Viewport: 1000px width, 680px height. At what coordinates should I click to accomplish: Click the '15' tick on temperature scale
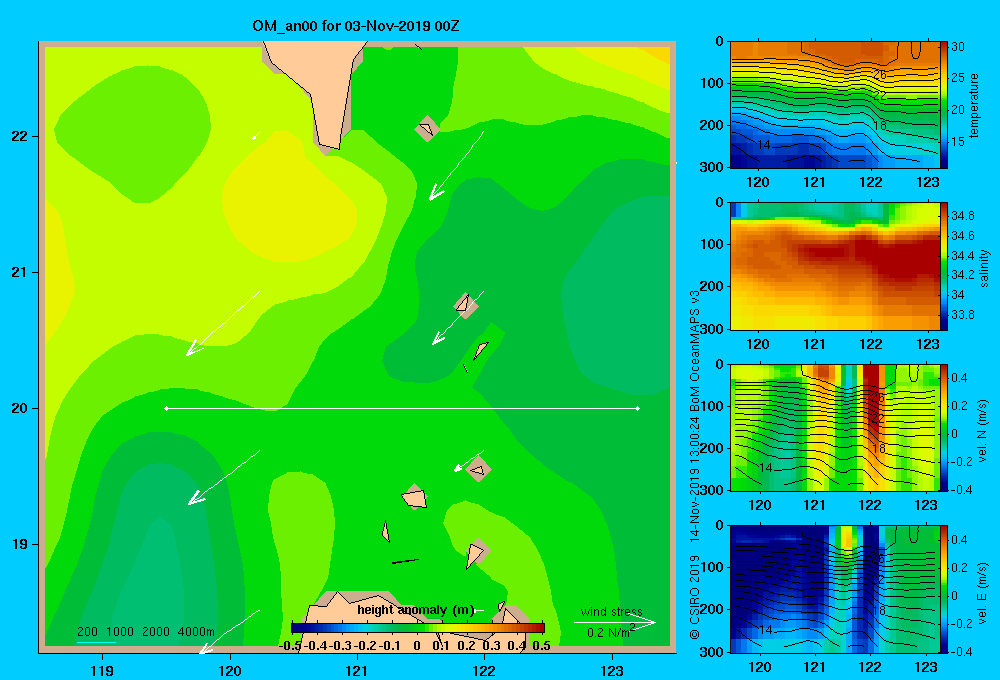(x=958, y=142)
